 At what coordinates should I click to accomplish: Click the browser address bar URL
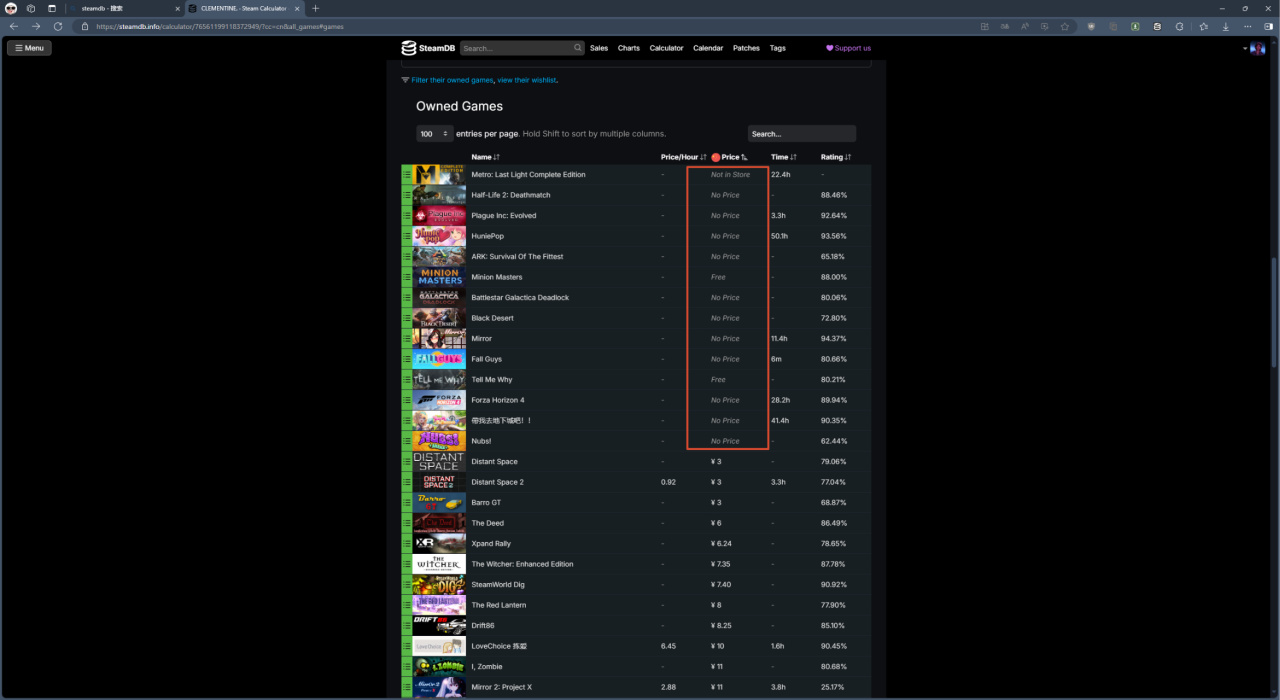coord(220,27)
